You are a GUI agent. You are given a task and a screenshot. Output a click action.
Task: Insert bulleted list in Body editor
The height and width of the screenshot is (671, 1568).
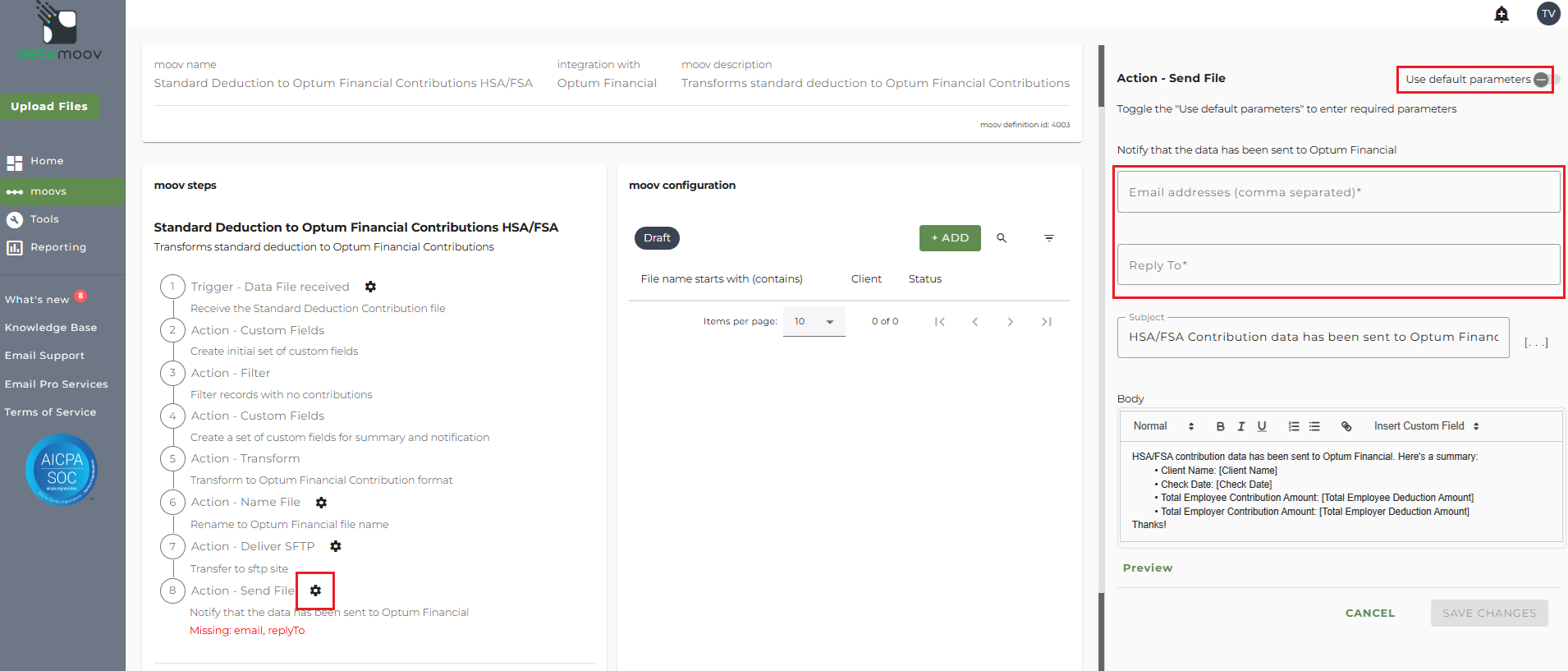1314,426
